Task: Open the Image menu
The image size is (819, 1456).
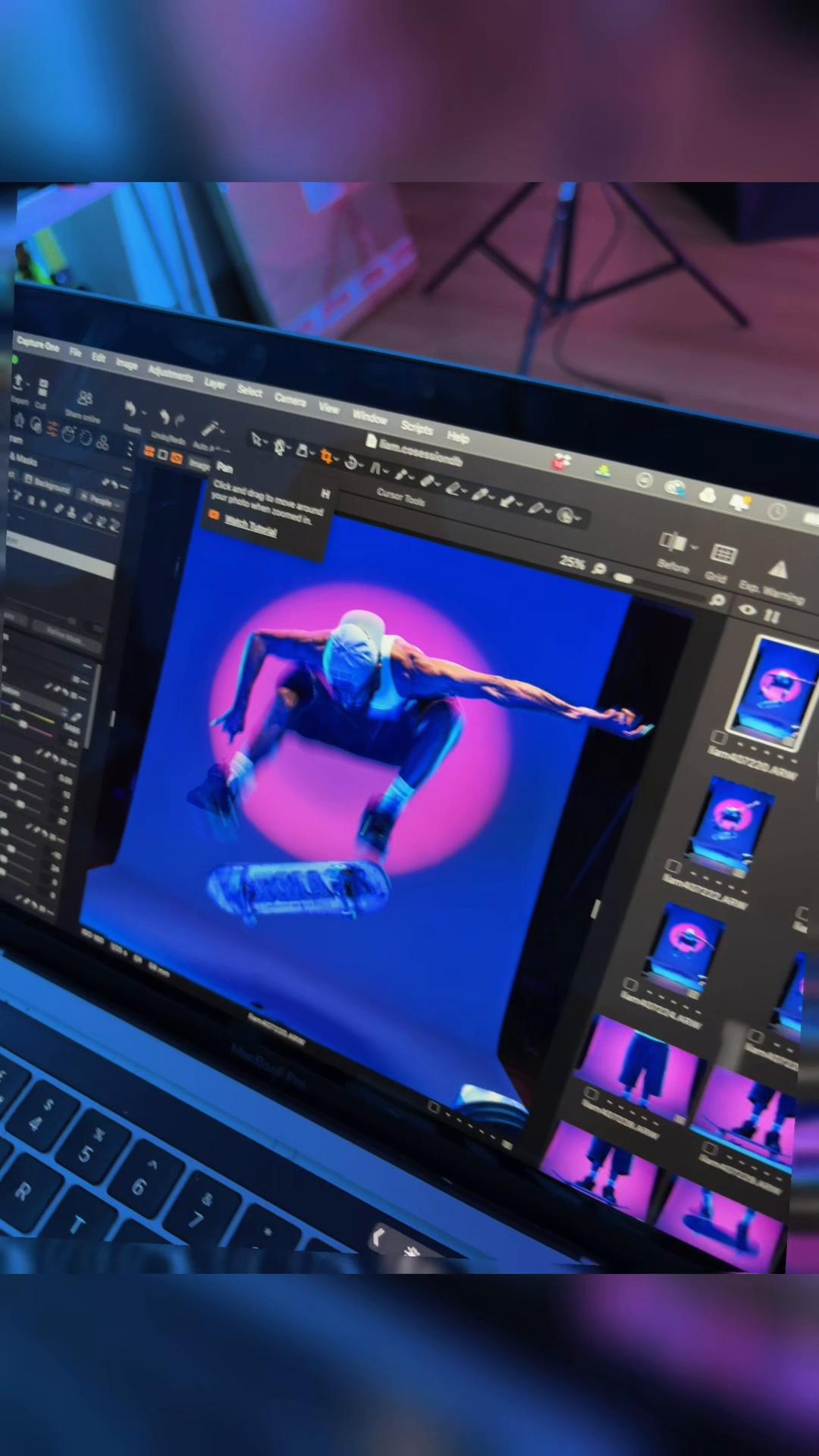Action: [x=127, y=364]
